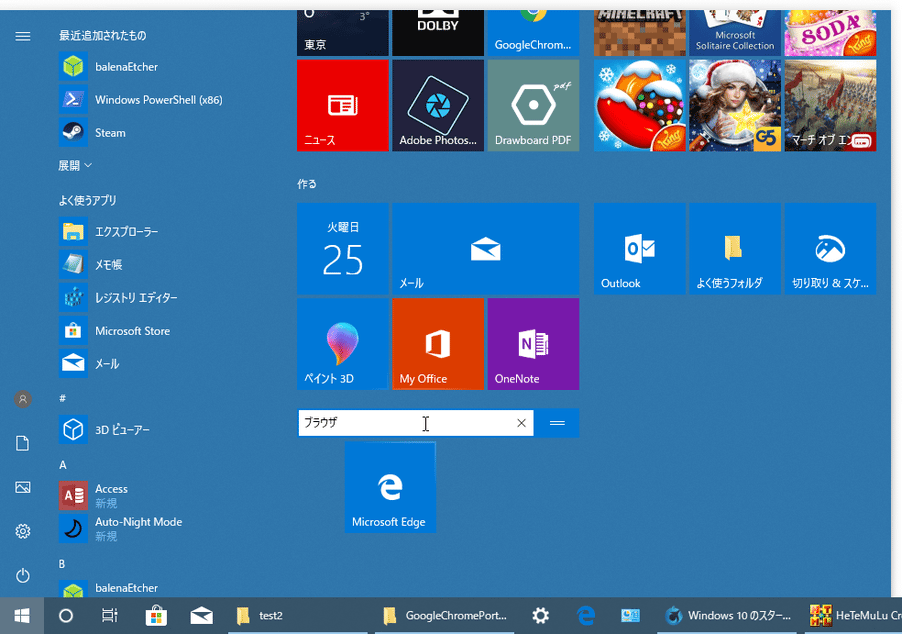Click the Power button in Start sidebar
Image resolution: width=902 pixels, height=634 pixels.
tap(22, 575)
